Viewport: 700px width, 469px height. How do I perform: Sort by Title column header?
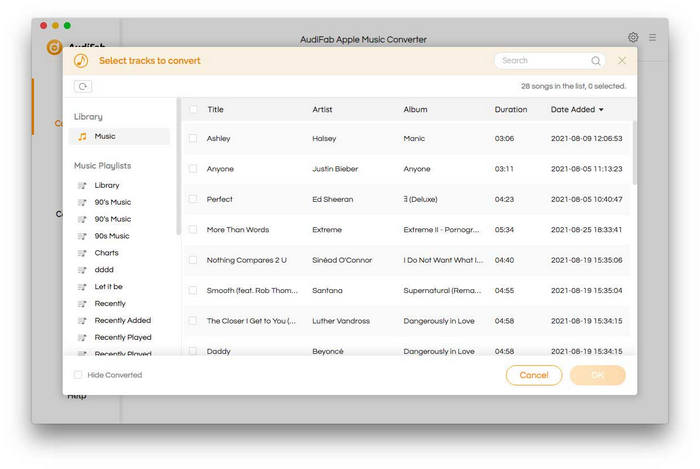[215, 109]
